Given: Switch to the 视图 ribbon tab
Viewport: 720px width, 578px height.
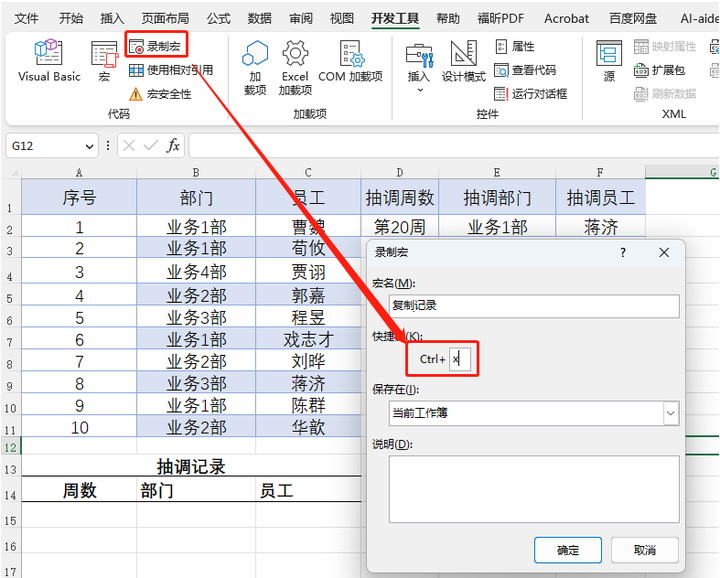Looking at the screenshot, I should (342, 18).
